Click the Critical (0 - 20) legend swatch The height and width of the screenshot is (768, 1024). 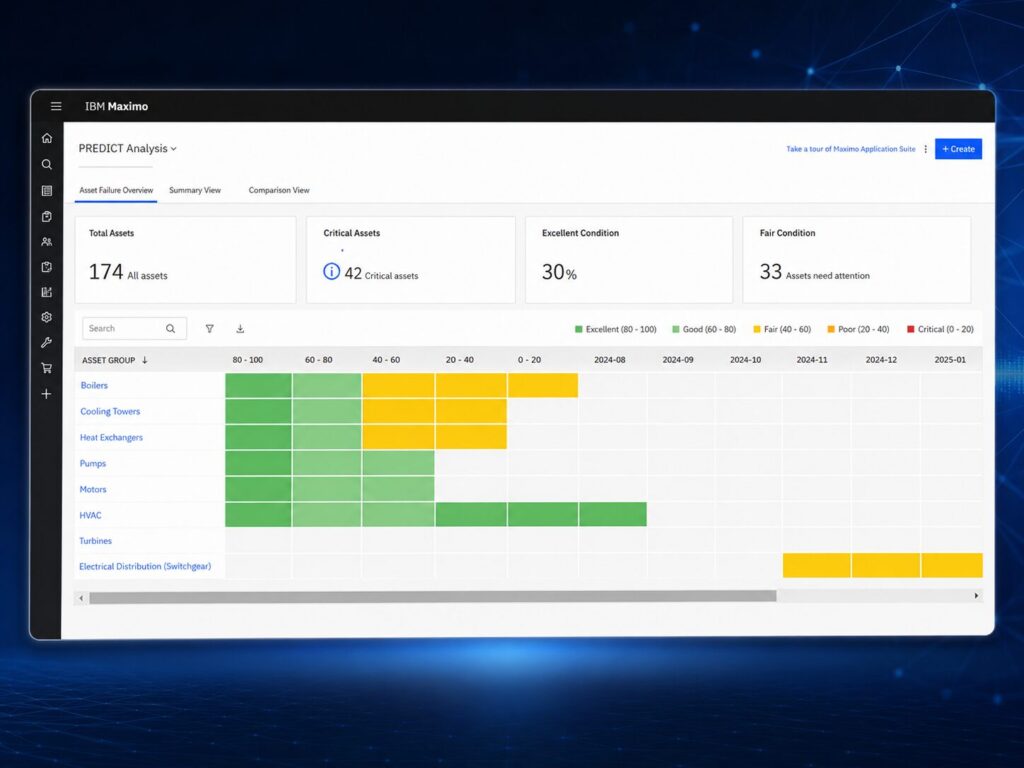910,329
